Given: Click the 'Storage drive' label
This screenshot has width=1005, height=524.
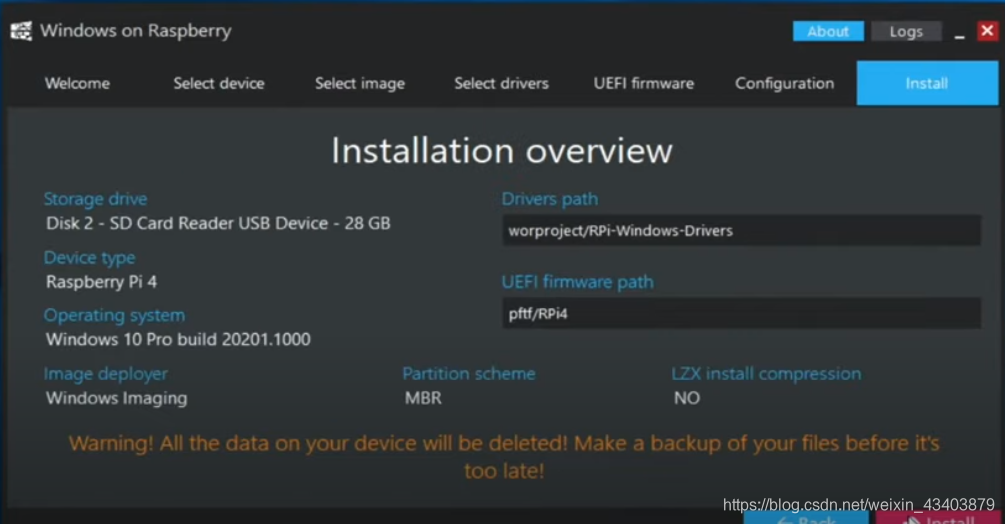Looking at the screenshot, I should point(96,199).
